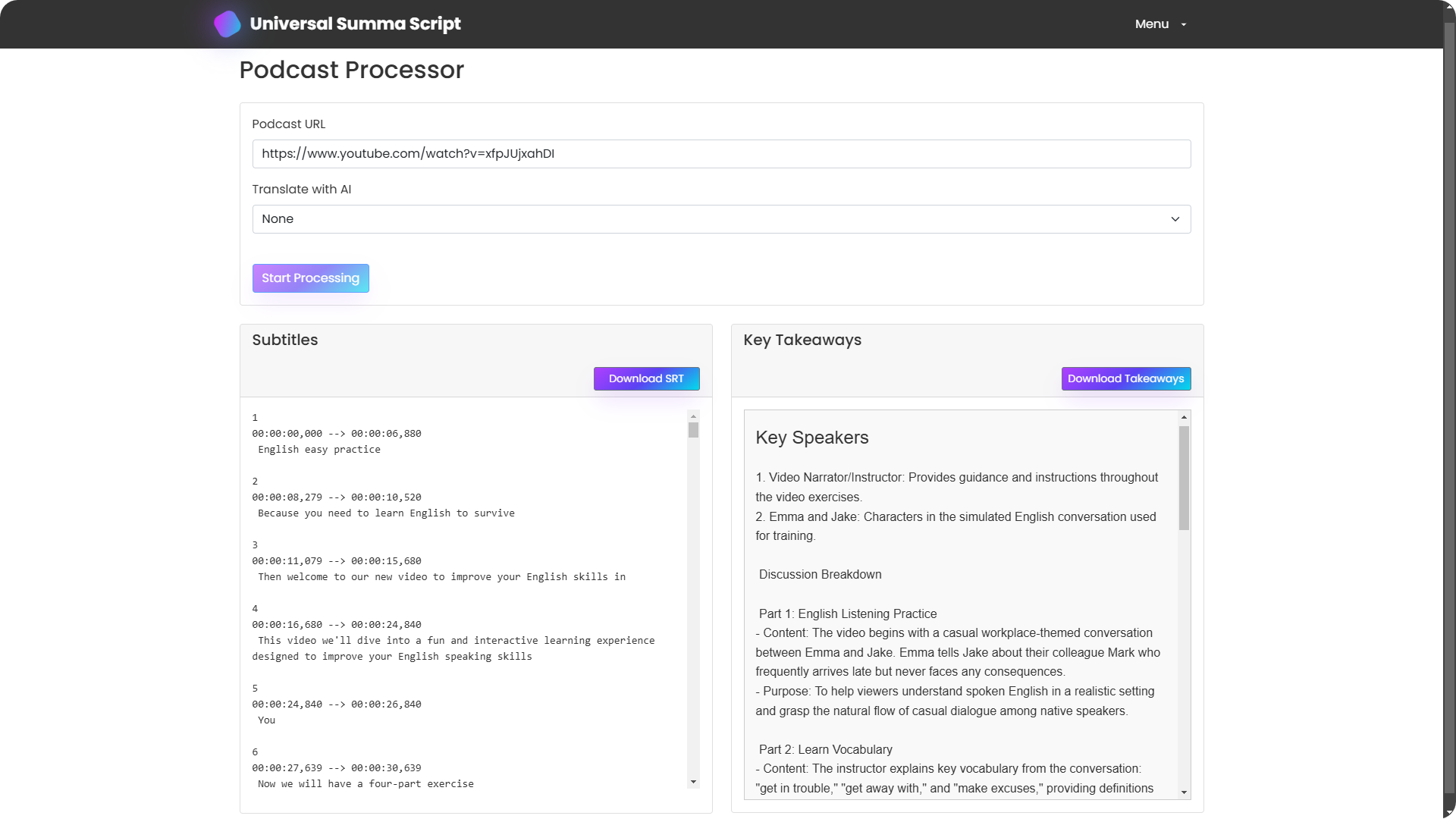Open the Menu dropdown in header

[1160, 24]
